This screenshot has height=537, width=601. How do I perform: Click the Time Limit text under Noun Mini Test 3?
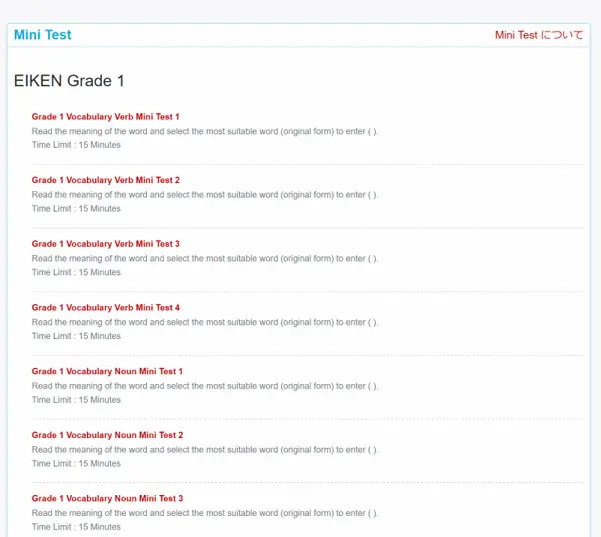coord(76,527)
